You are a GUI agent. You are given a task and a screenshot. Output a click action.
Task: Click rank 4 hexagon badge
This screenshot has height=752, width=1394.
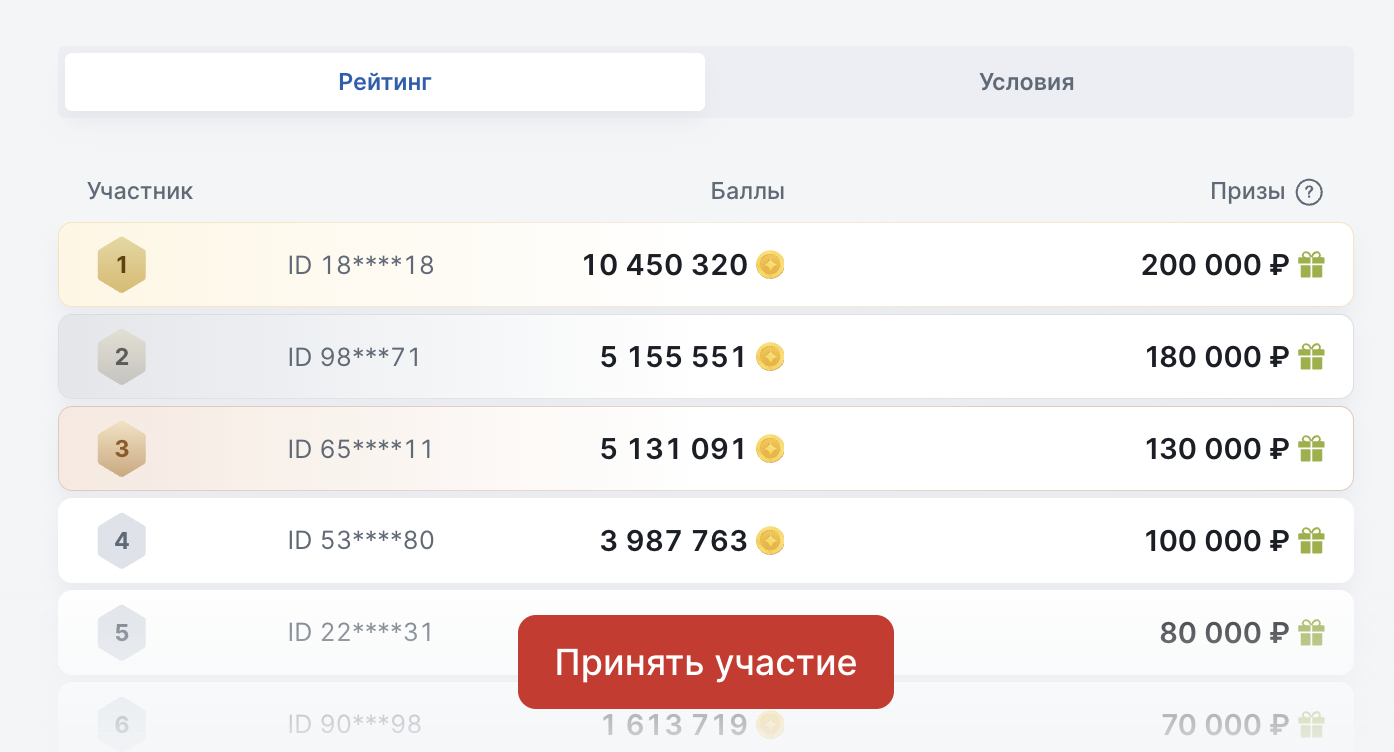[122, 541]
